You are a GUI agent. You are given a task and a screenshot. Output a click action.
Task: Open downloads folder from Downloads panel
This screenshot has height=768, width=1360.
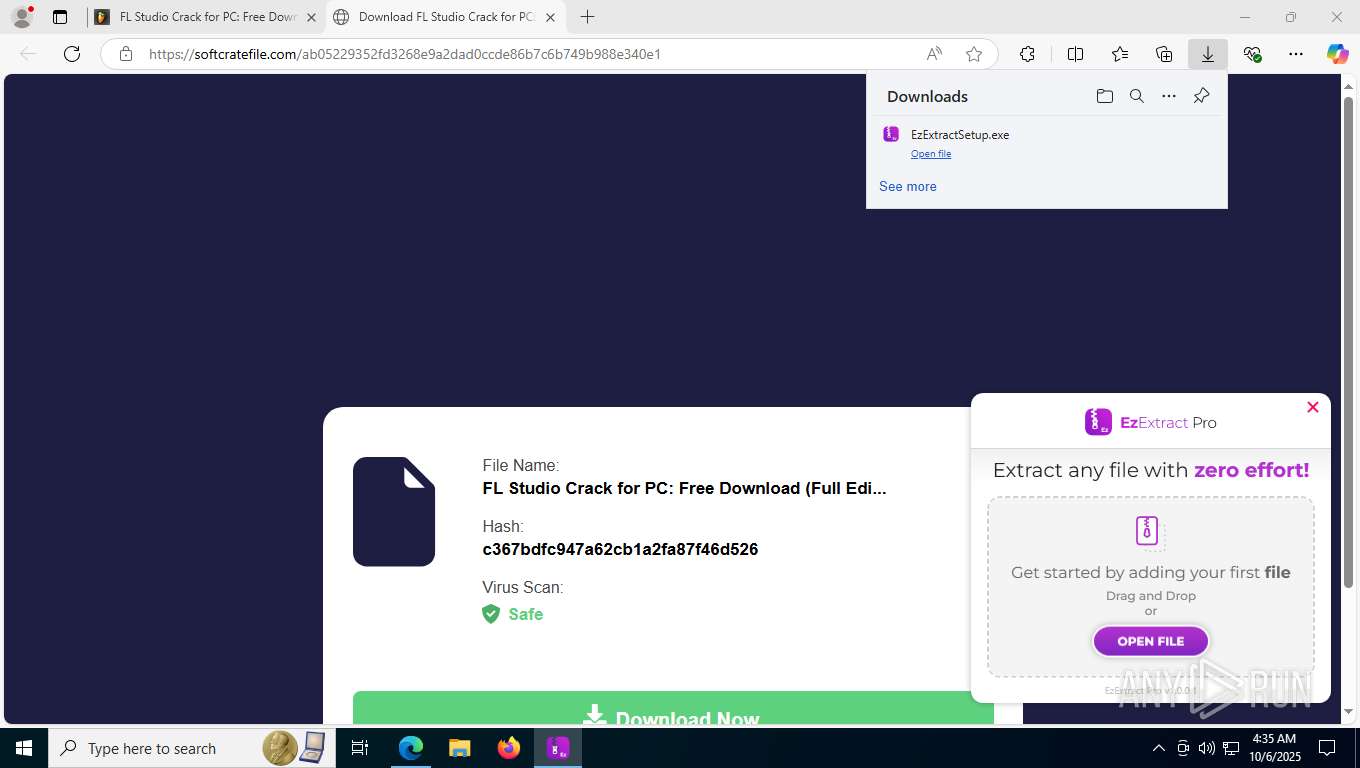click(x=1105, y=96)
